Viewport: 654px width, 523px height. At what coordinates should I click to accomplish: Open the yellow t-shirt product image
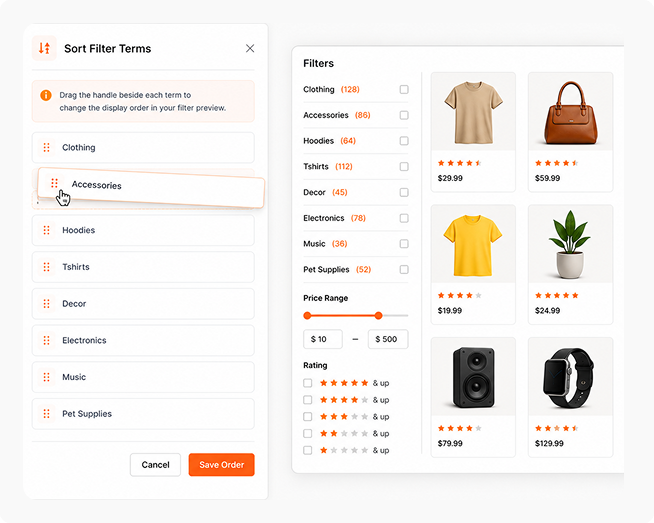[x=473, y=244]
